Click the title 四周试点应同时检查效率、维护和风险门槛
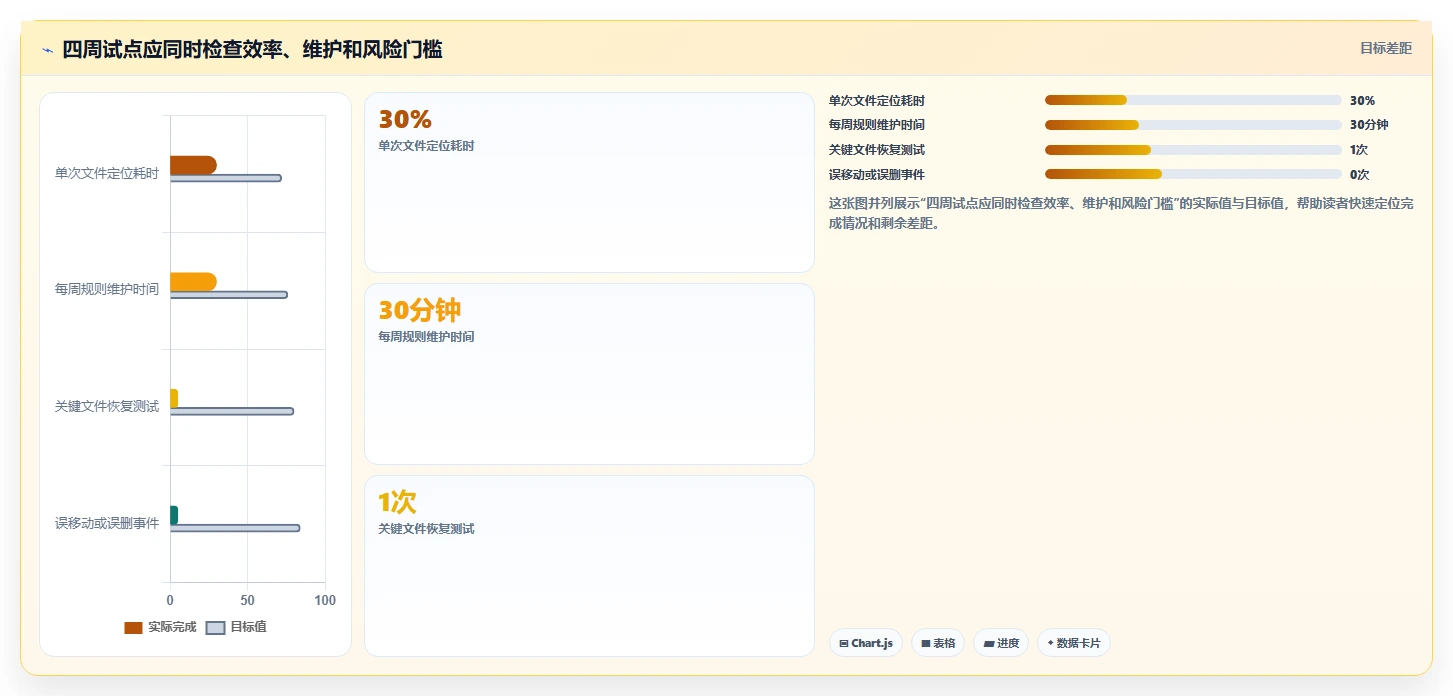This screenshot has width=1453, height=696. click(252, 49)
